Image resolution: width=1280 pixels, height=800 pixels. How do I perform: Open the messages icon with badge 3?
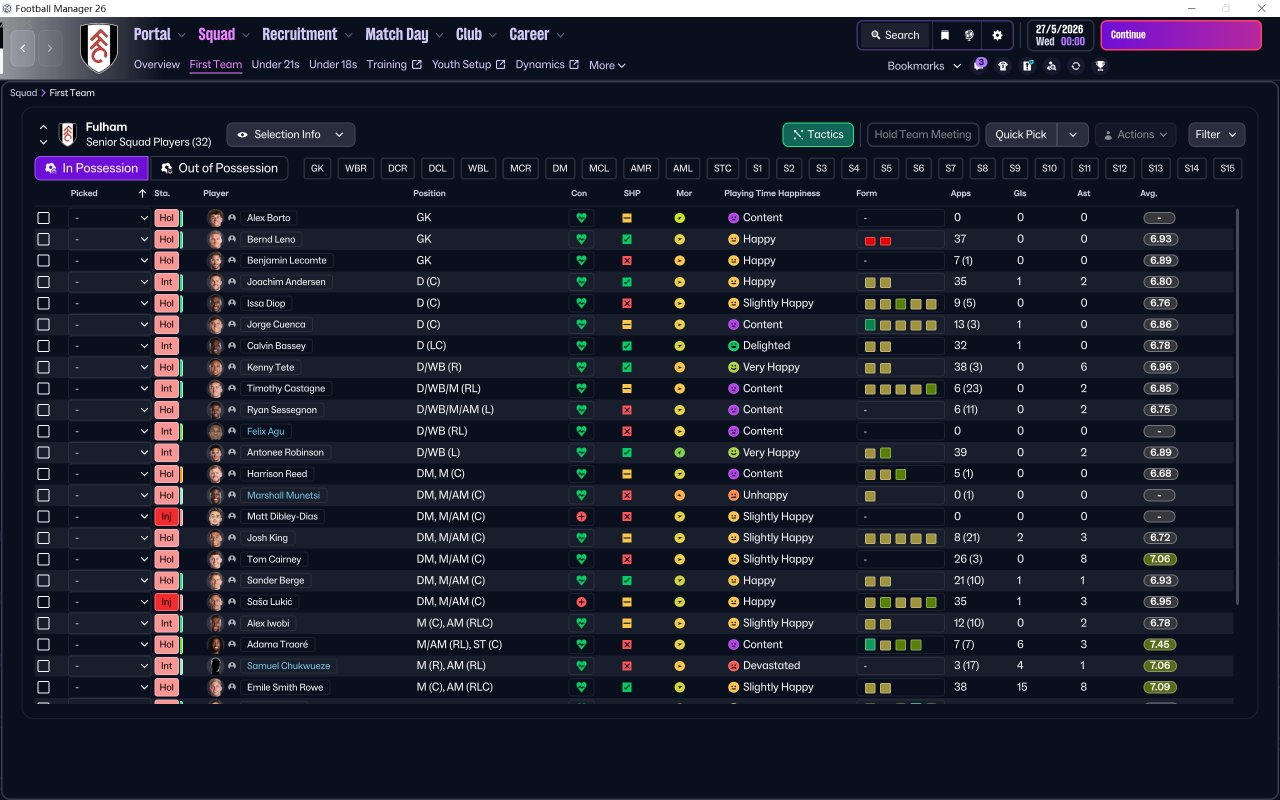[x=980, y=65]
